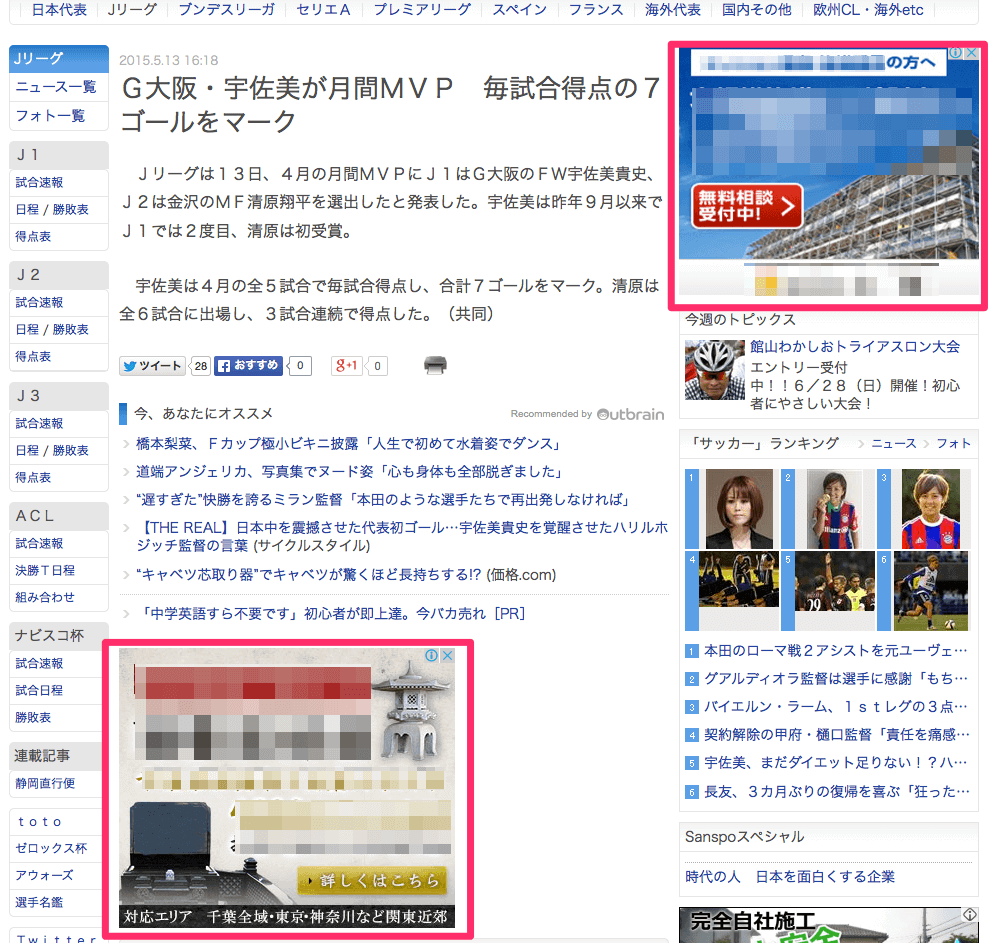Click 決勝T日程 under ACL section

pyautogui.click(x=45, y=570)
